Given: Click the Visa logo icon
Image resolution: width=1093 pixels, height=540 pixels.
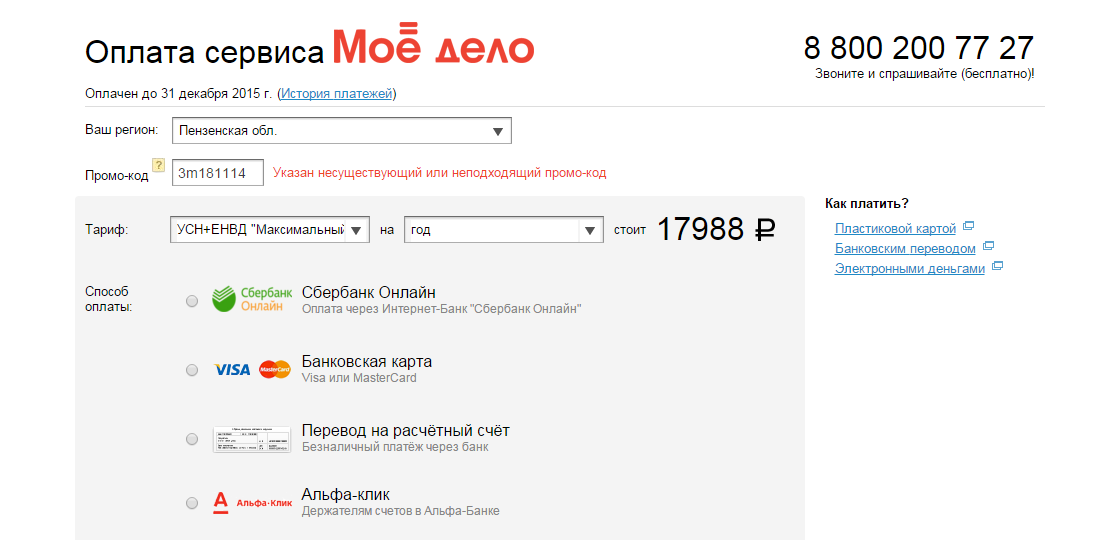Looking at the screenshot, I should (x=233, y=369).
